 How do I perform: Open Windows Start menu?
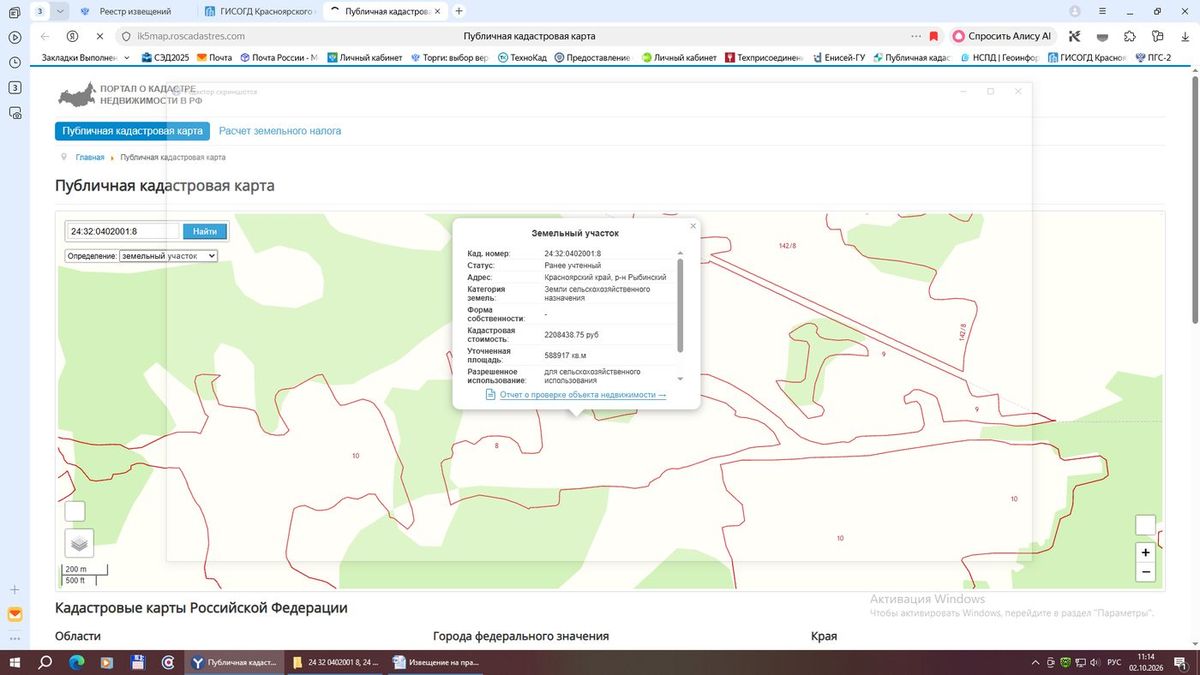pyautogui.click(x=15, y=662)
